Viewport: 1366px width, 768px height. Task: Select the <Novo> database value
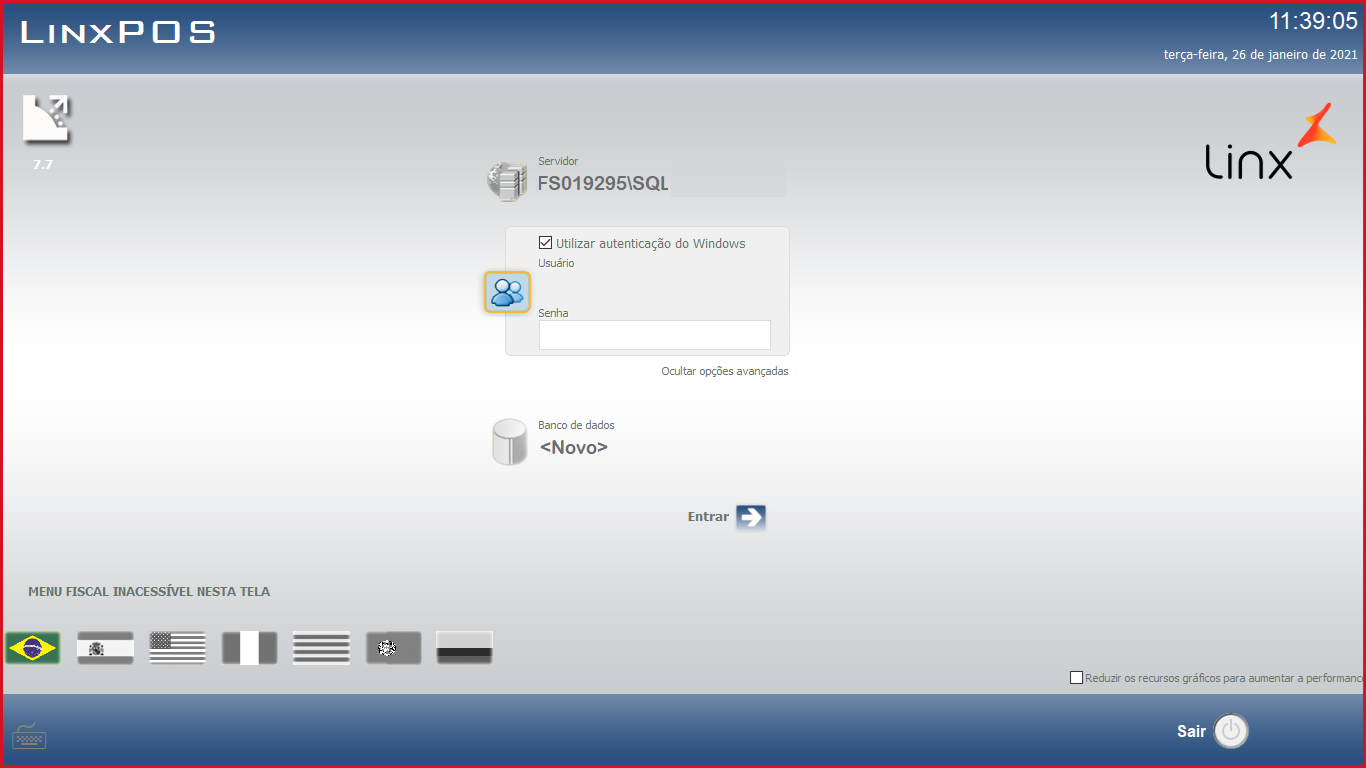click(x=574, y=448)
